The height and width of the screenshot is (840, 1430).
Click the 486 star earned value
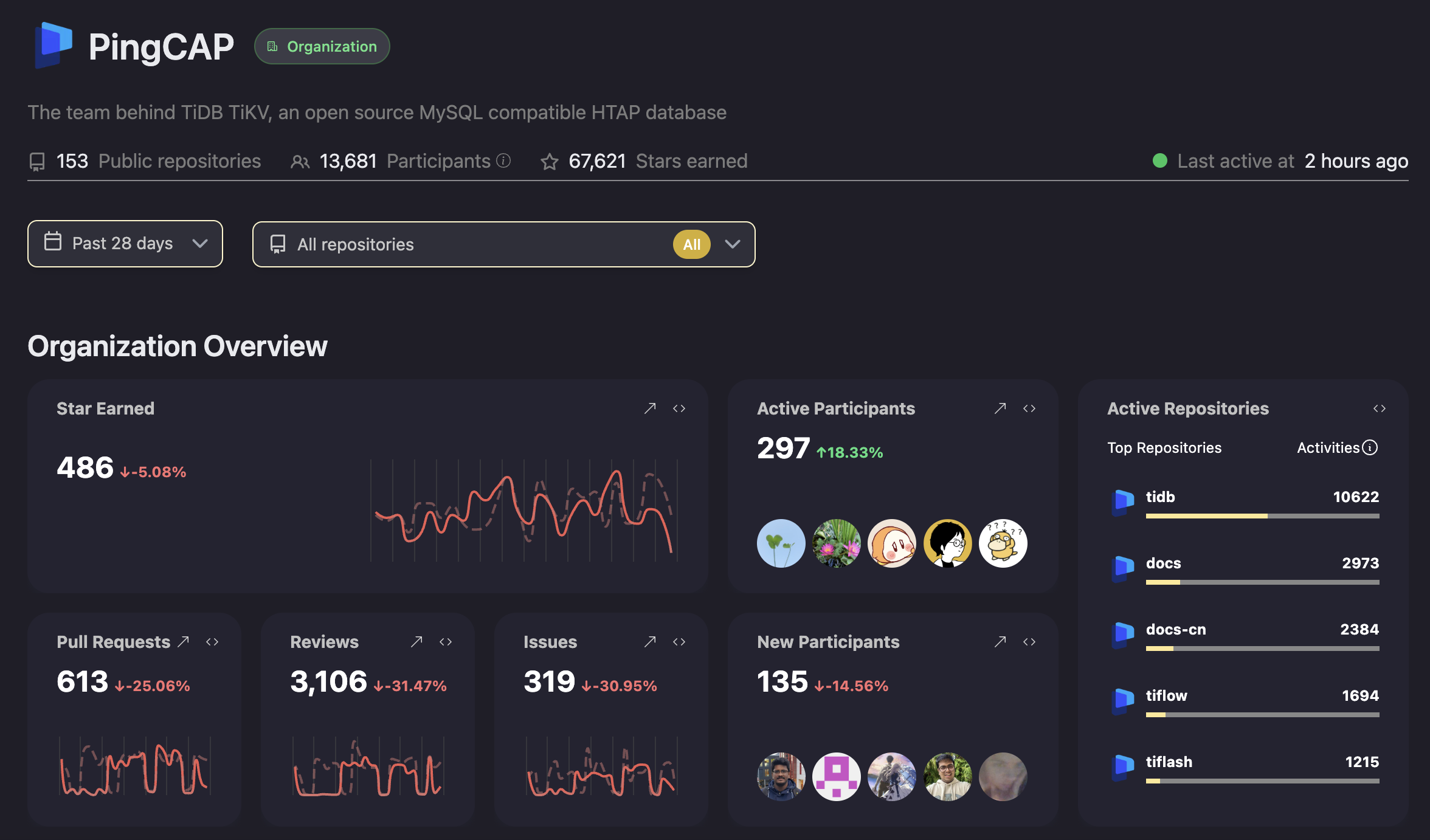[85, 467]
